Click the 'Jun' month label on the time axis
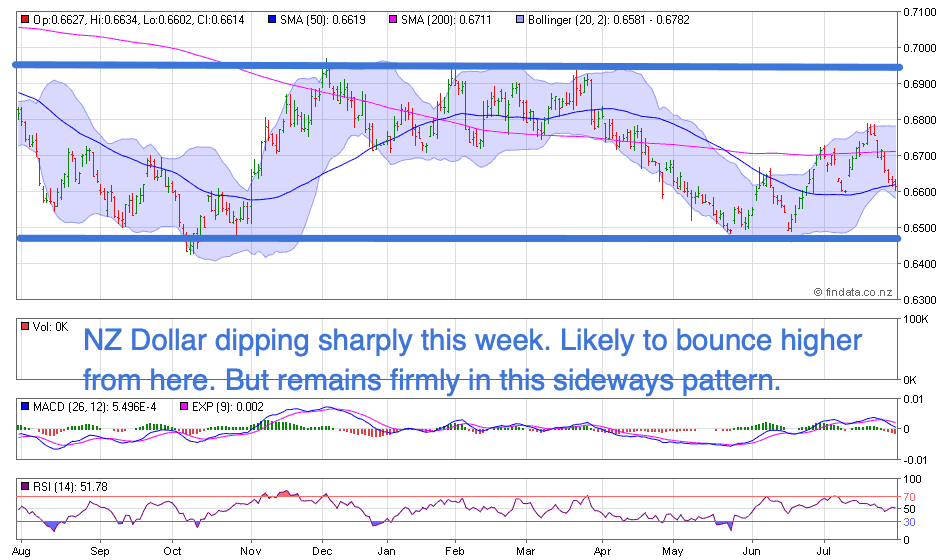Image resolution: width=940 pixels, height=560 pixels. tap(751, 551)
